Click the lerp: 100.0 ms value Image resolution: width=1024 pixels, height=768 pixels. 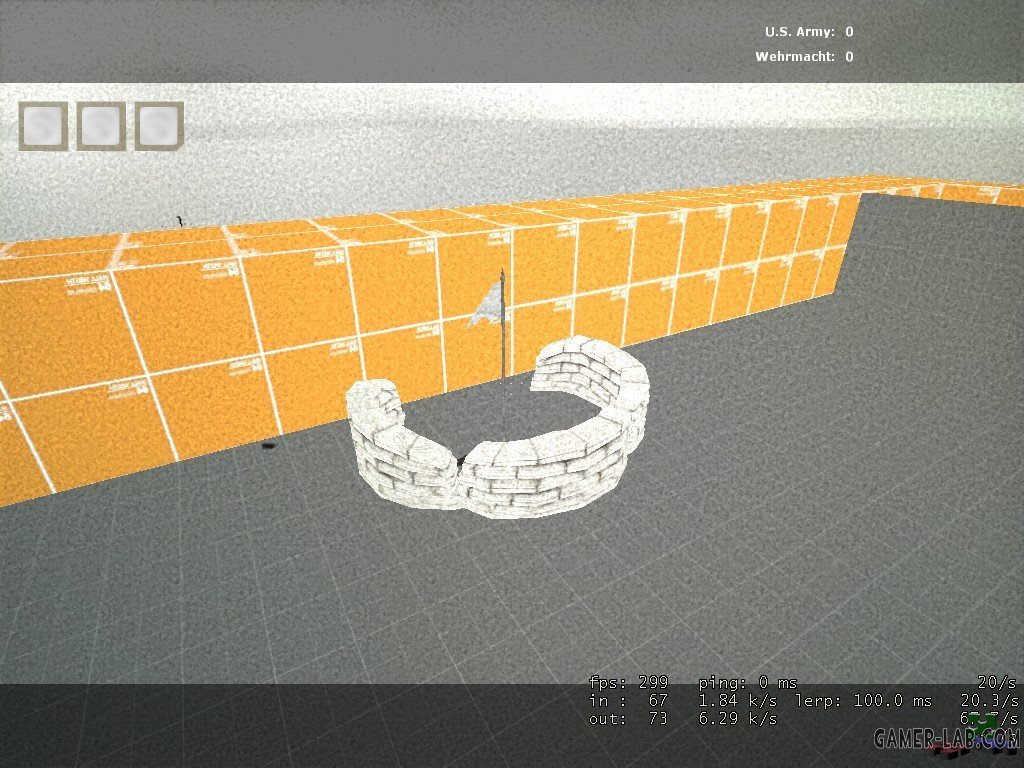[863, 701]
